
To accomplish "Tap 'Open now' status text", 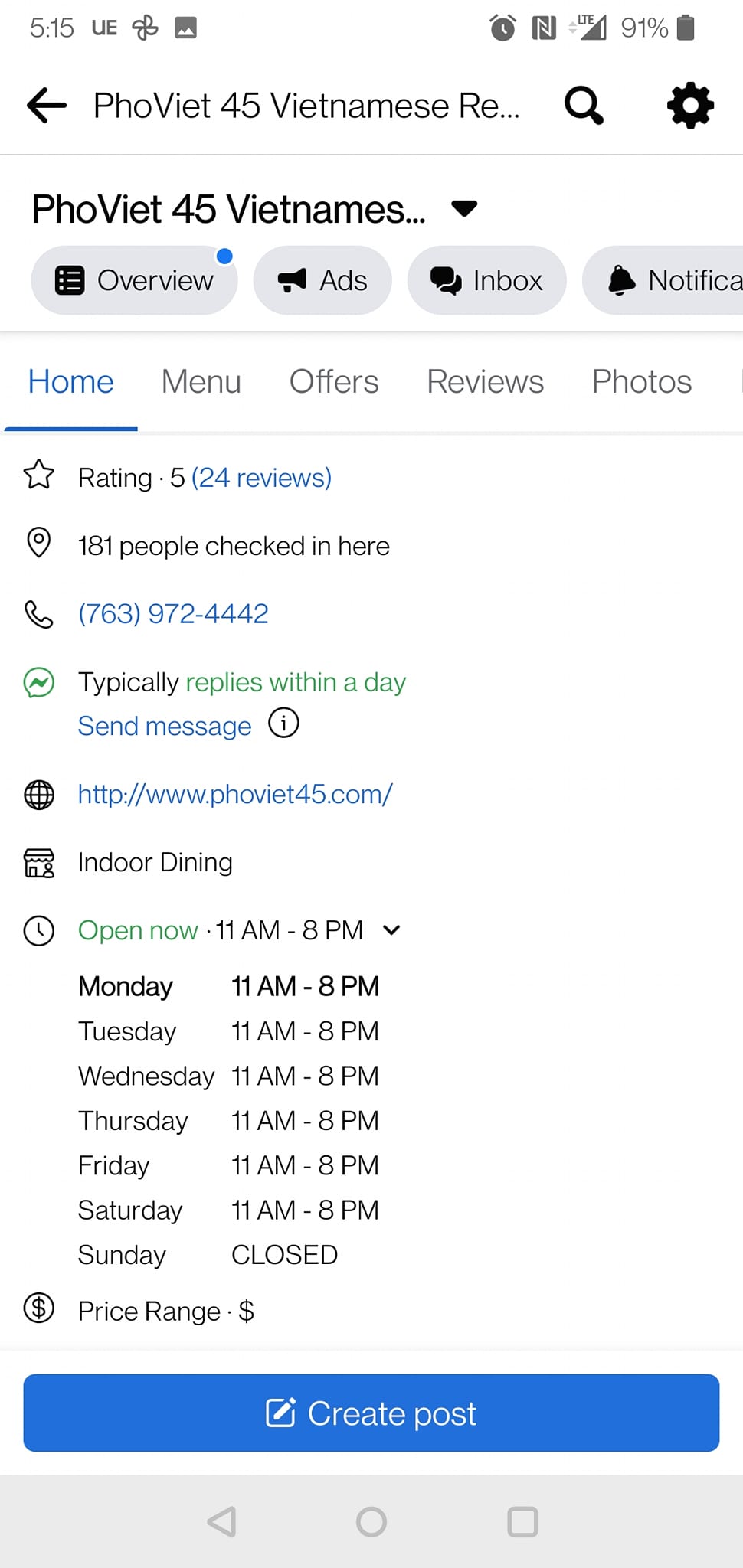I will coord(138,930).
